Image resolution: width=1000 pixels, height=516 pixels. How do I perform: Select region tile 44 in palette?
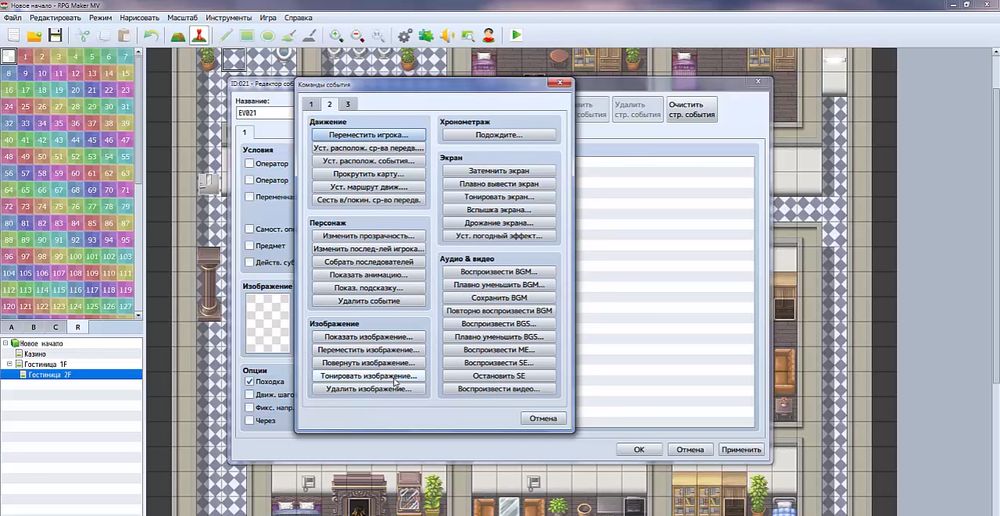(x=75, y=140)
